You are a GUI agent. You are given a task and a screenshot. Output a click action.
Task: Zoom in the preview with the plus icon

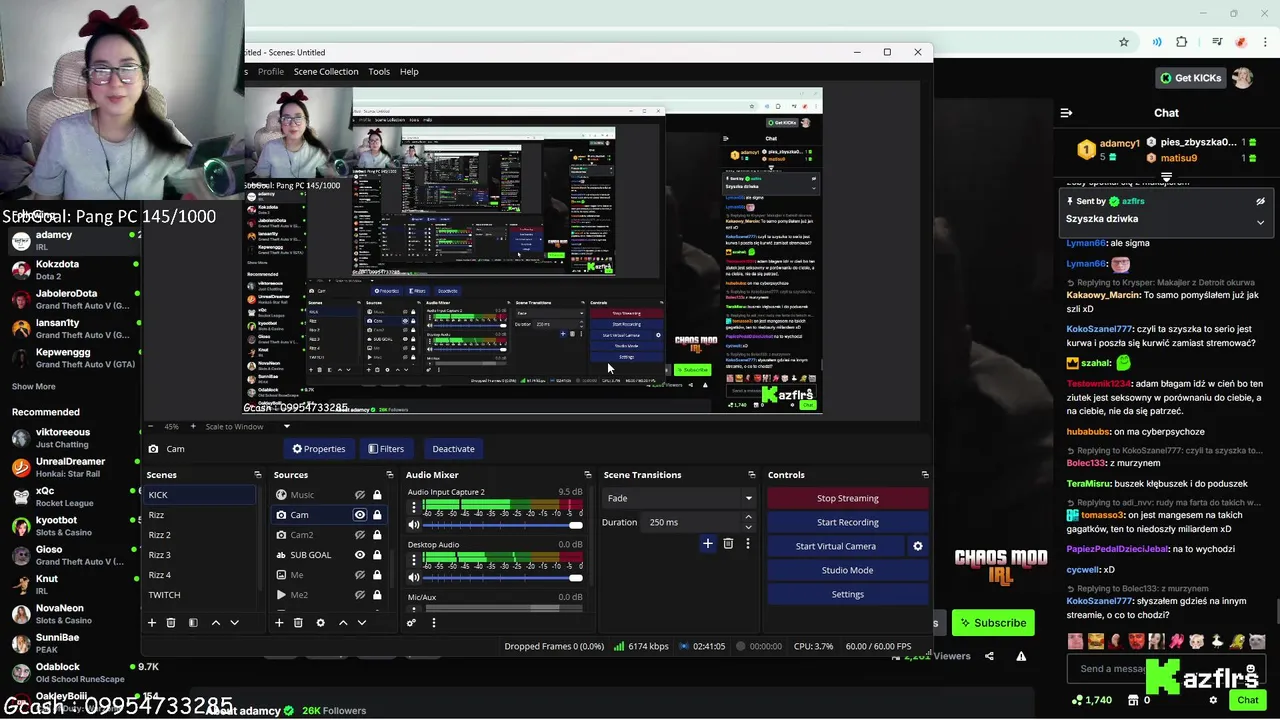click(x=193, y=426)
